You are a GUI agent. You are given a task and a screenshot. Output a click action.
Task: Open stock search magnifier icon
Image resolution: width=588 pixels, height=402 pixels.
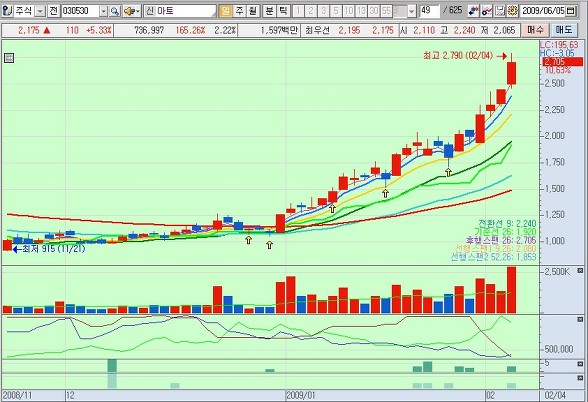tap(115, 11)
